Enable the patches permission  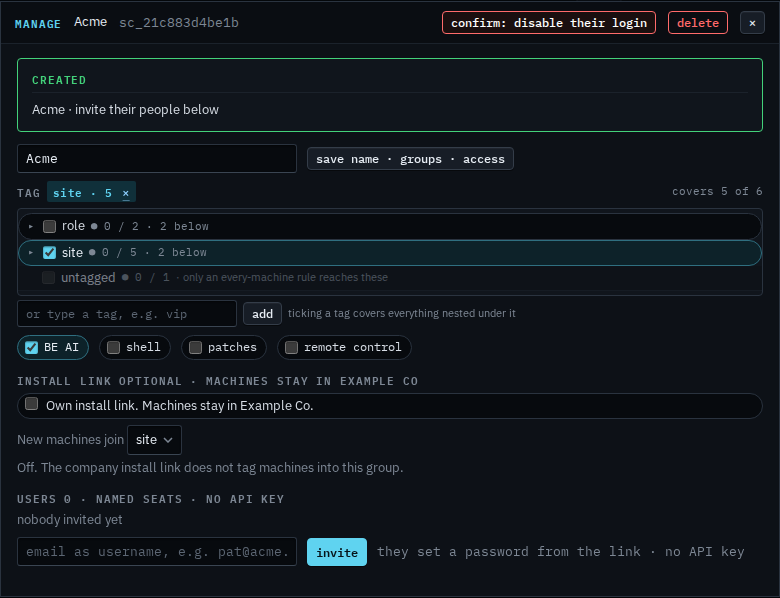pyautogui.click(x=195, y=347)
